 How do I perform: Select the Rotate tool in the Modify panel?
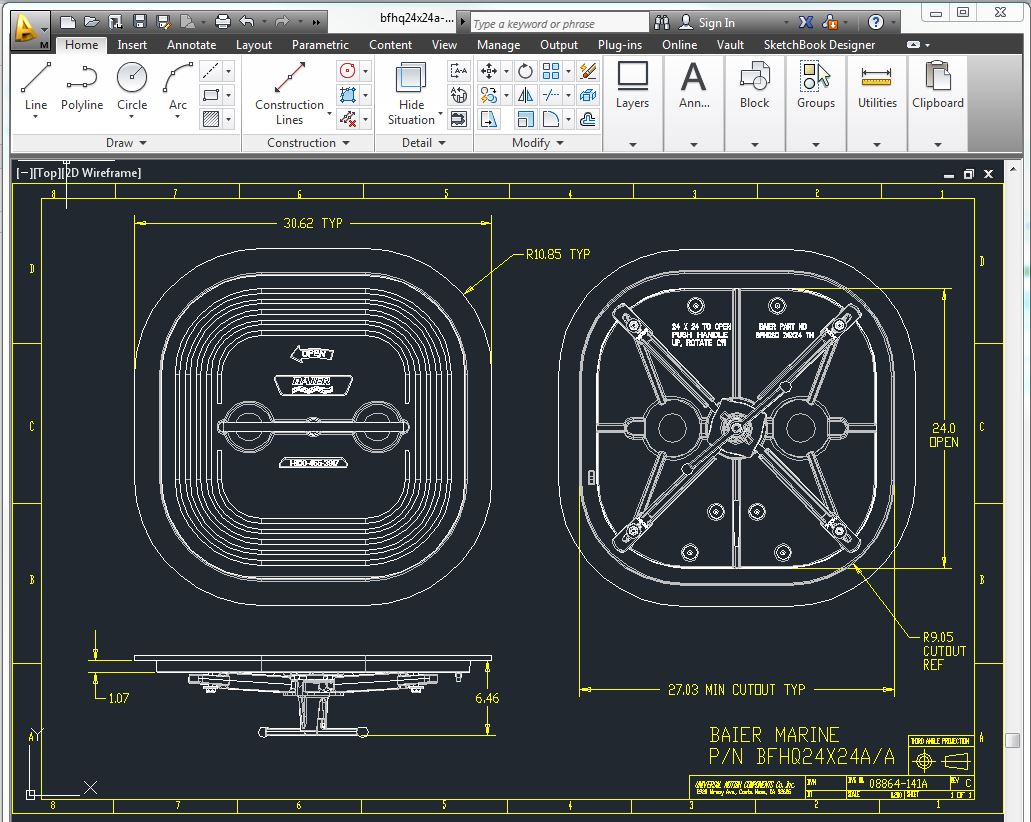point(525,70)
